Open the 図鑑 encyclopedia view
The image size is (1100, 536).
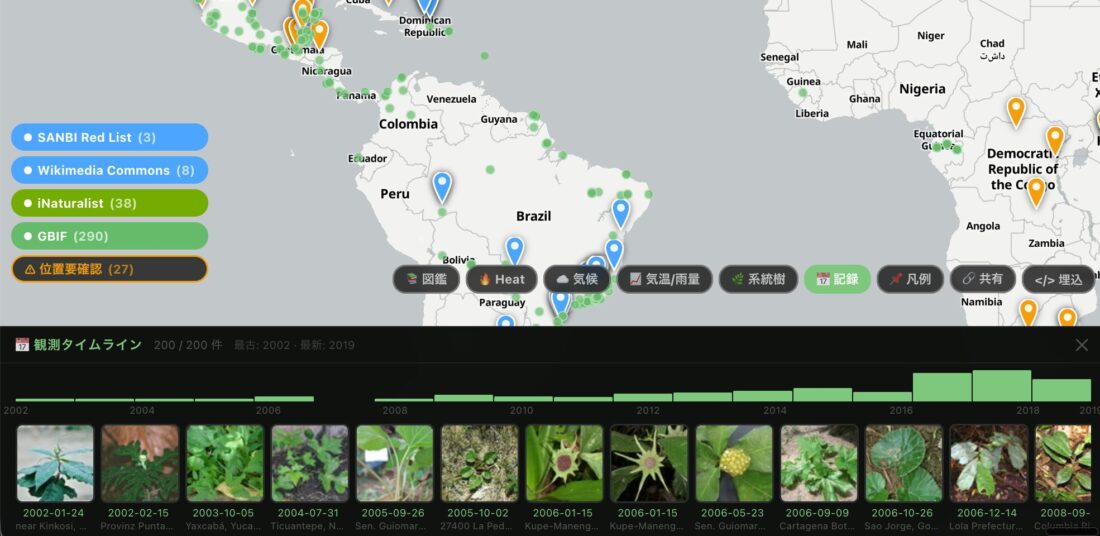coord(426,279)
